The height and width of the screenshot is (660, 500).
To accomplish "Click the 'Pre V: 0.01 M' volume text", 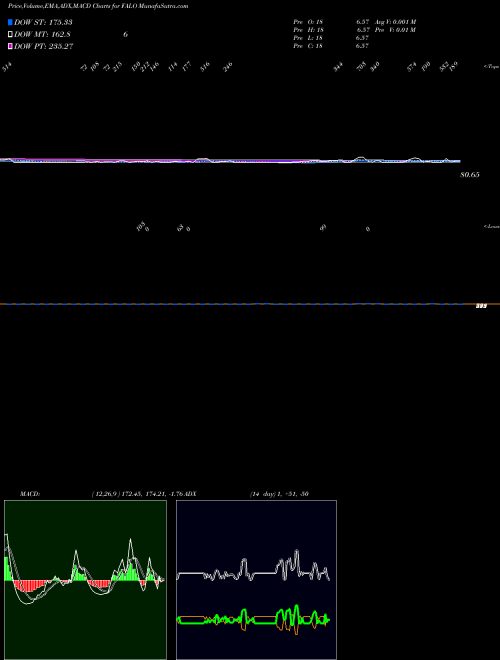I will [x=395, y=30].
